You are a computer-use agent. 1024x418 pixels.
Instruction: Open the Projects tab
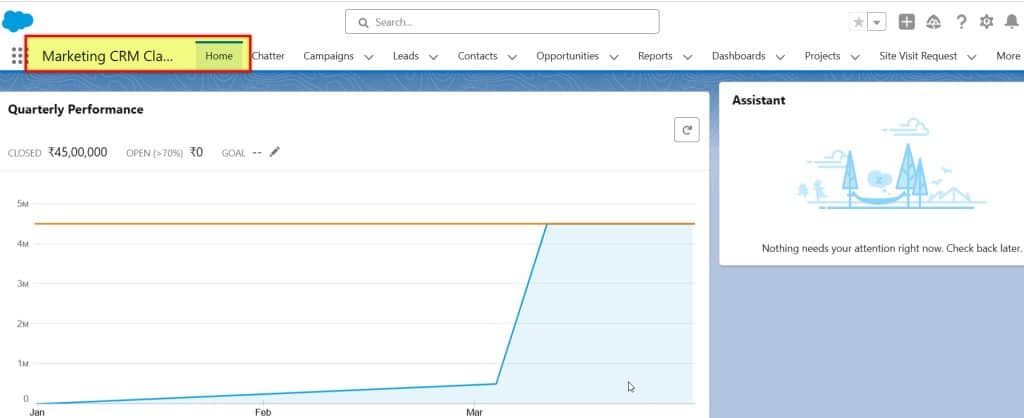822,56
